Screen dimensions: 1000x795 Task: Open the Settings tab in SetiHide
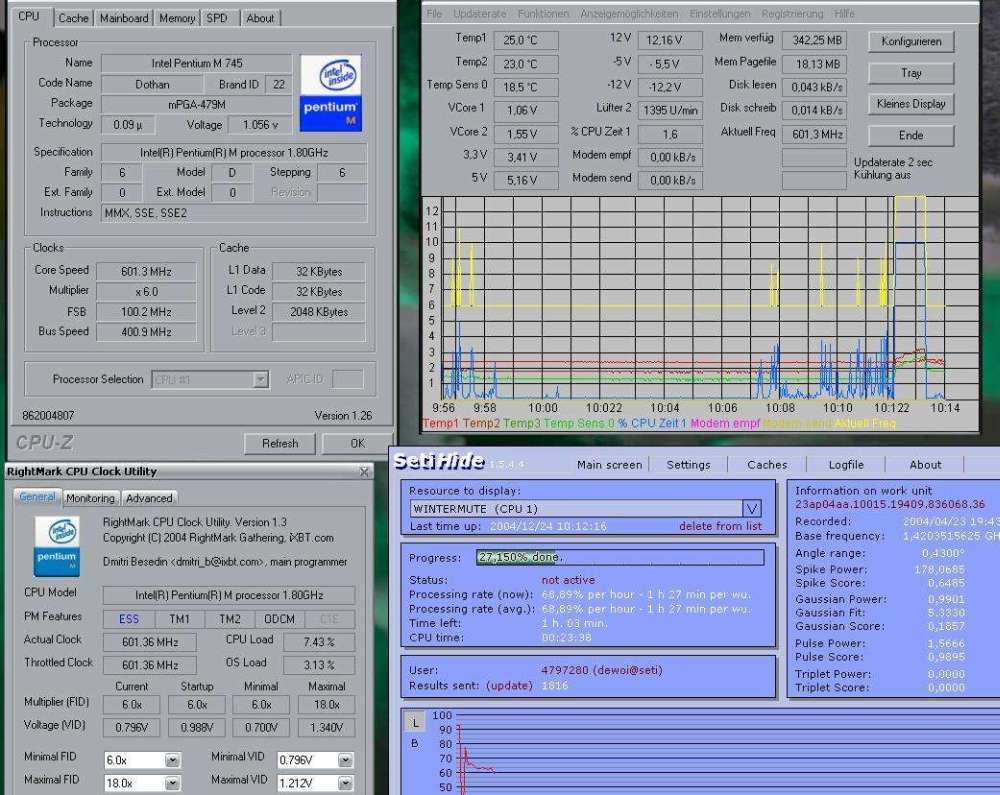[x=688, y=465]
